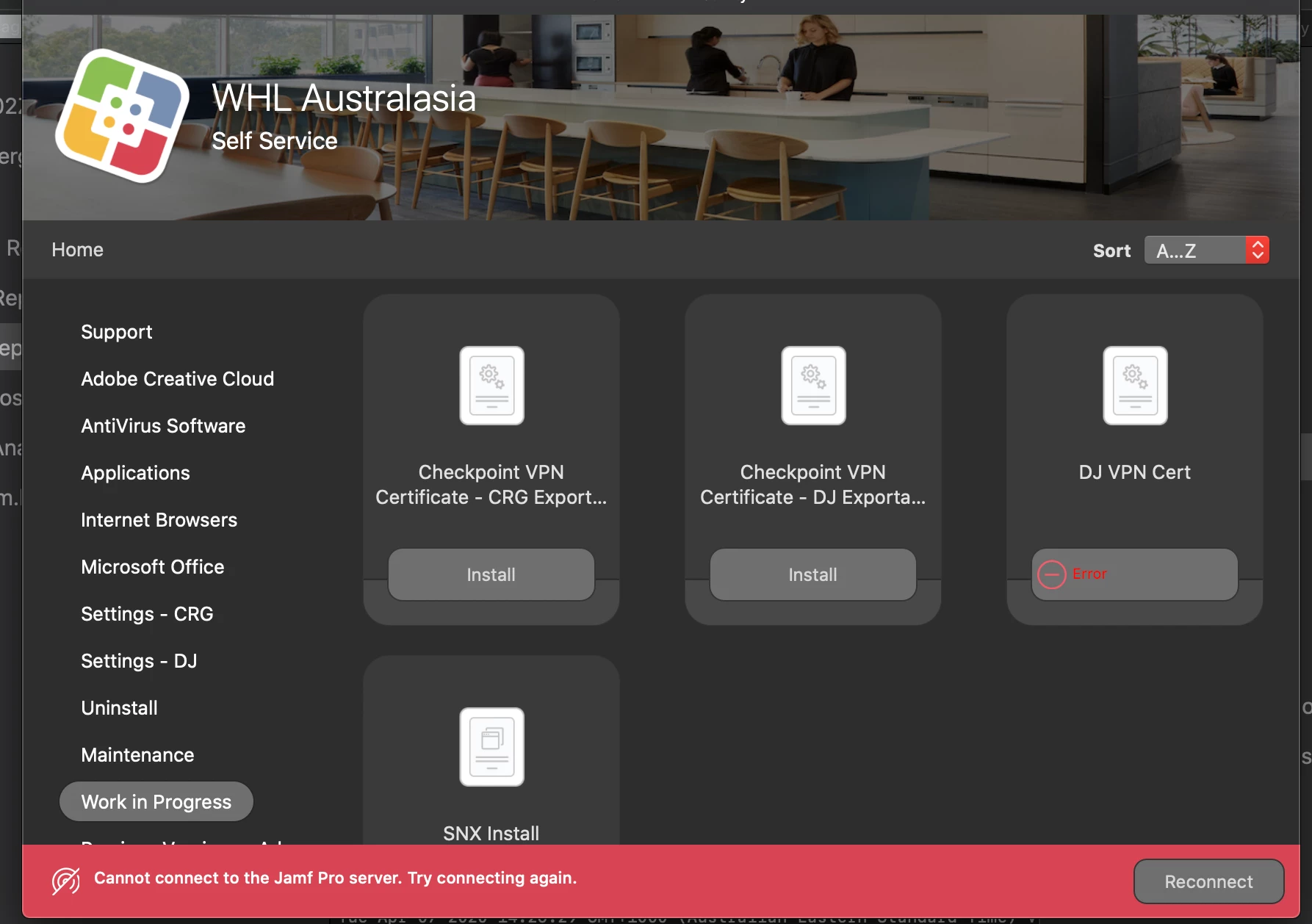Click the Checkpoint VPN Certificate - DJ title
Screen dimensions: 1312x924
tap(813, 485)
